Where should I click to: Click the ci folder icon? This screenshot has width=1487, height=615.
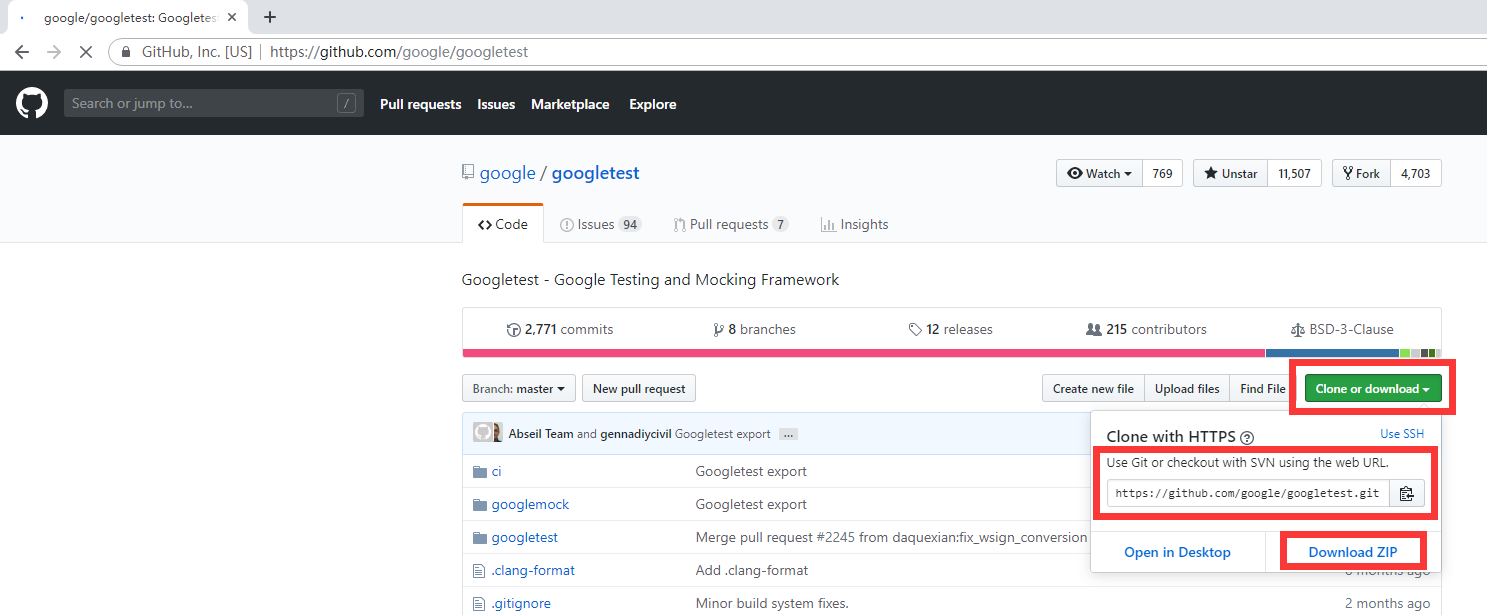click(480, 471)
